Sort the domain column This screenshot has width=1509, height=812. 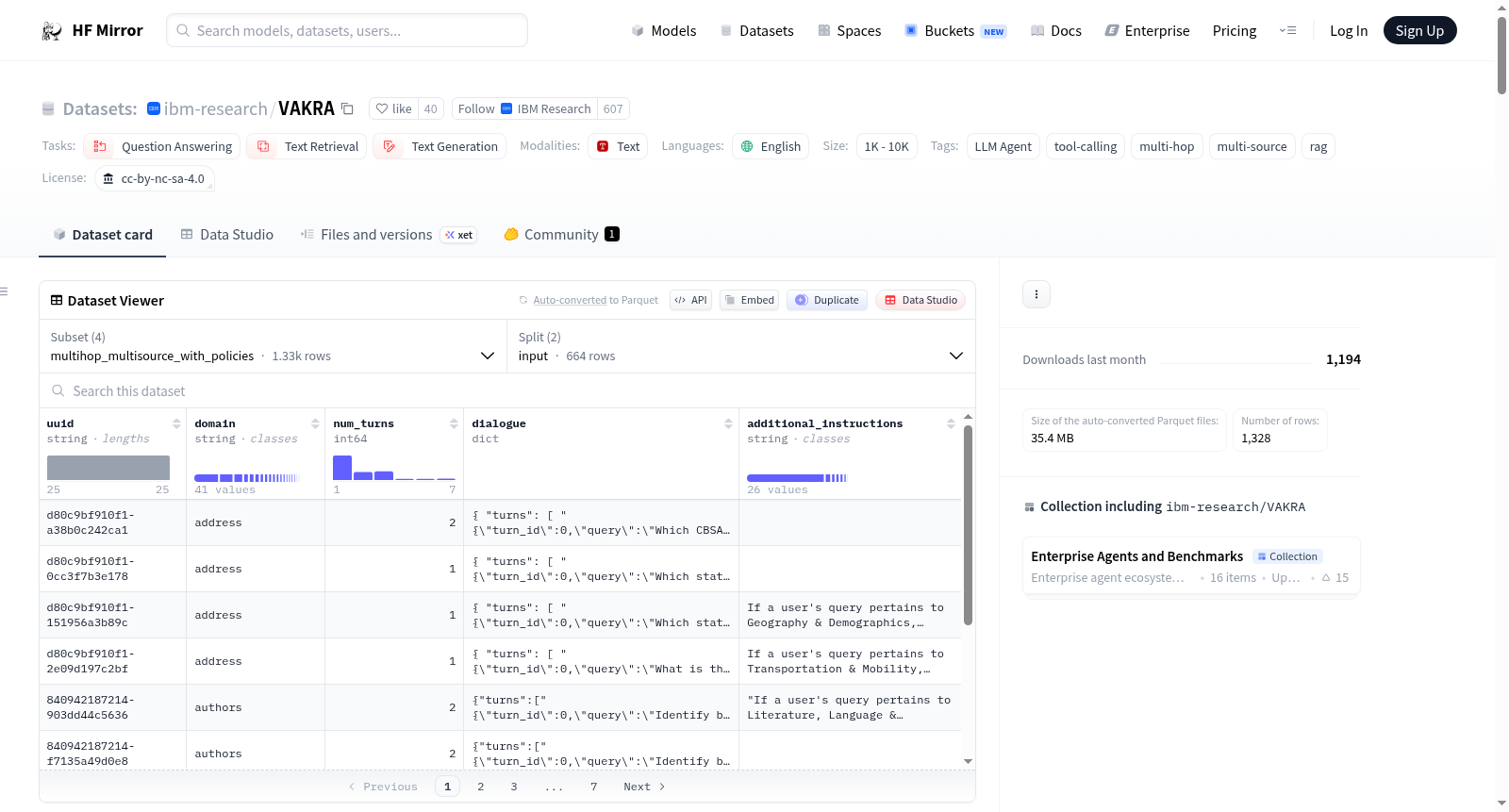(x=315, y=423)
